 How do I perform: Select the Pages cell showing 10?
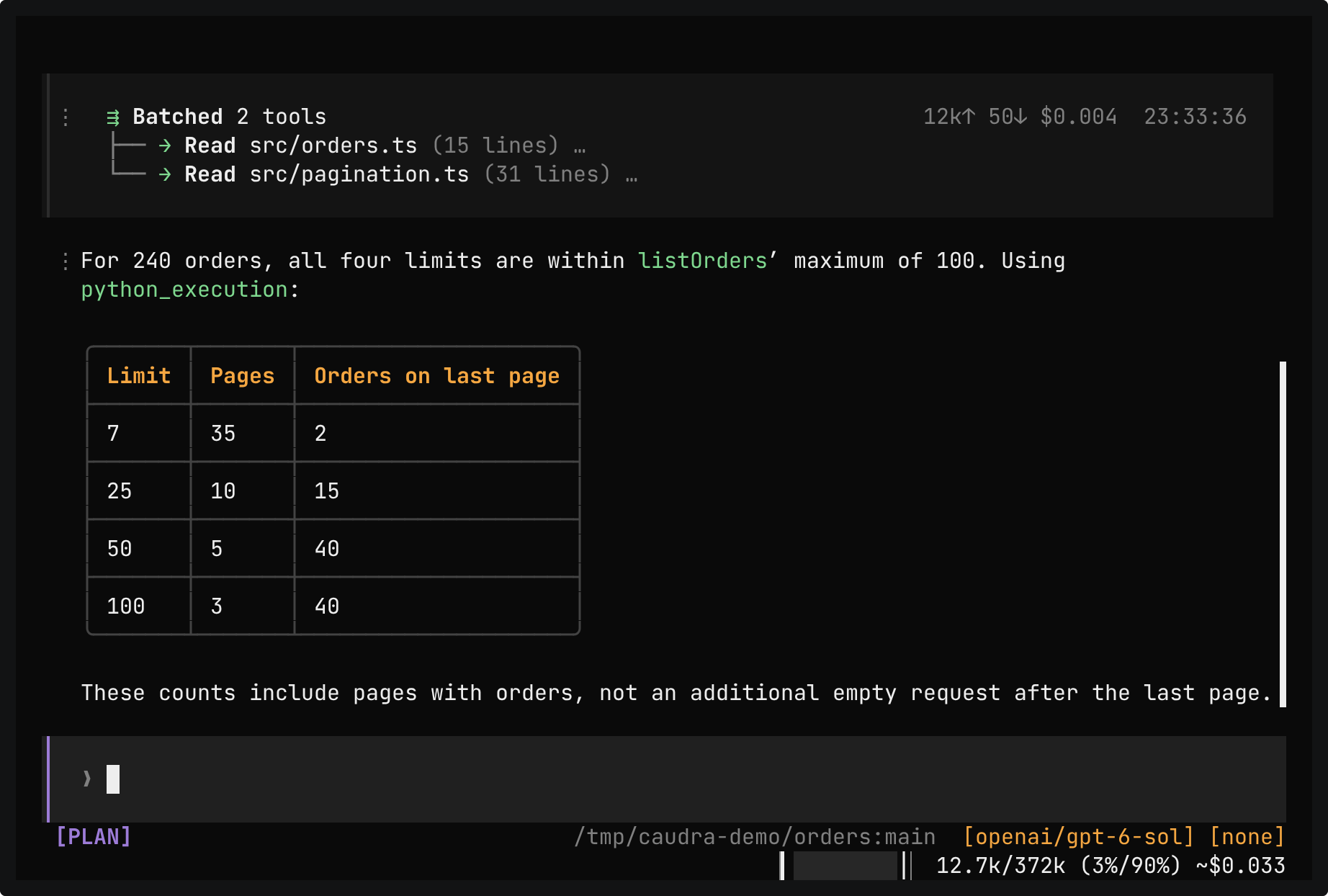pos(243,490)
